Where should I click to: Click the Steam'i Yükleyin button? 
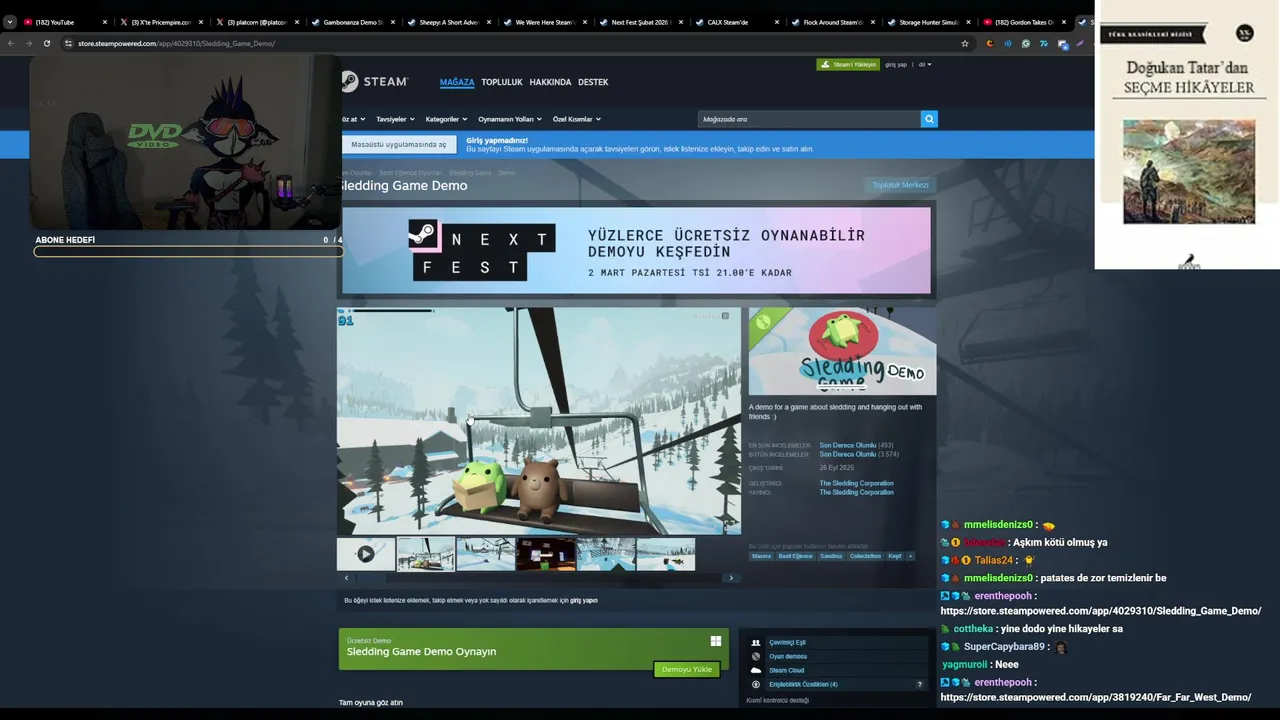[x=848, y=64]
